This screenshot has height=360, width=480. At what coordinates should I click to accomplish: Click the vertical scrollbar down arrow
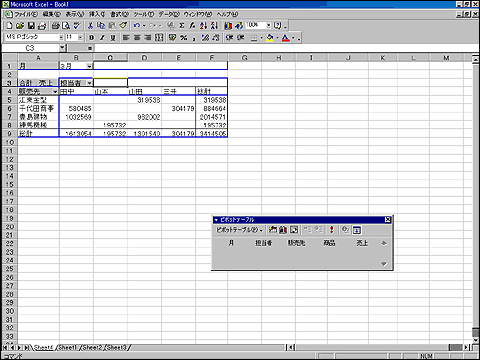click(x=476, y=341)
